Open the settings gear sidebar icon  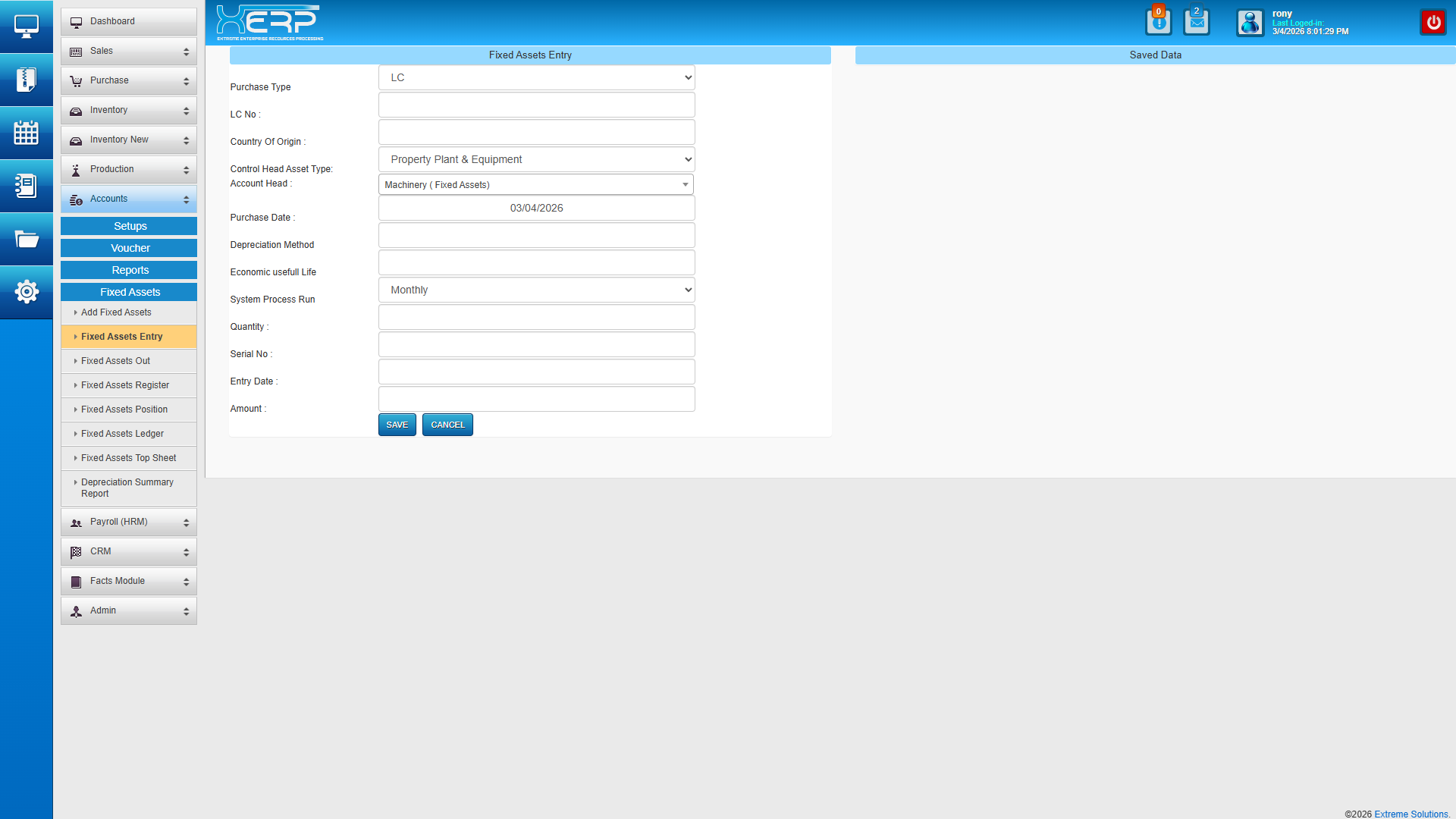click(27, 292)
